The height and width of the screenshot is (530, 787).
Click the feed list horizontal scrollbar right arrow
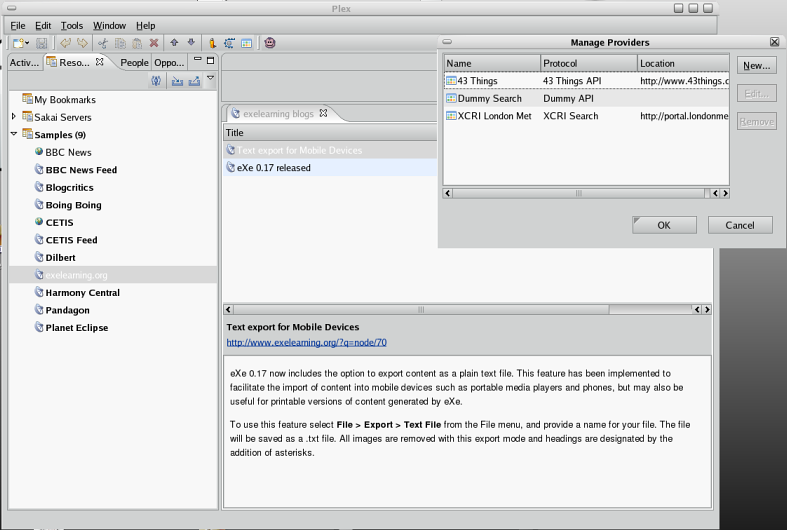tap(707, 310)
